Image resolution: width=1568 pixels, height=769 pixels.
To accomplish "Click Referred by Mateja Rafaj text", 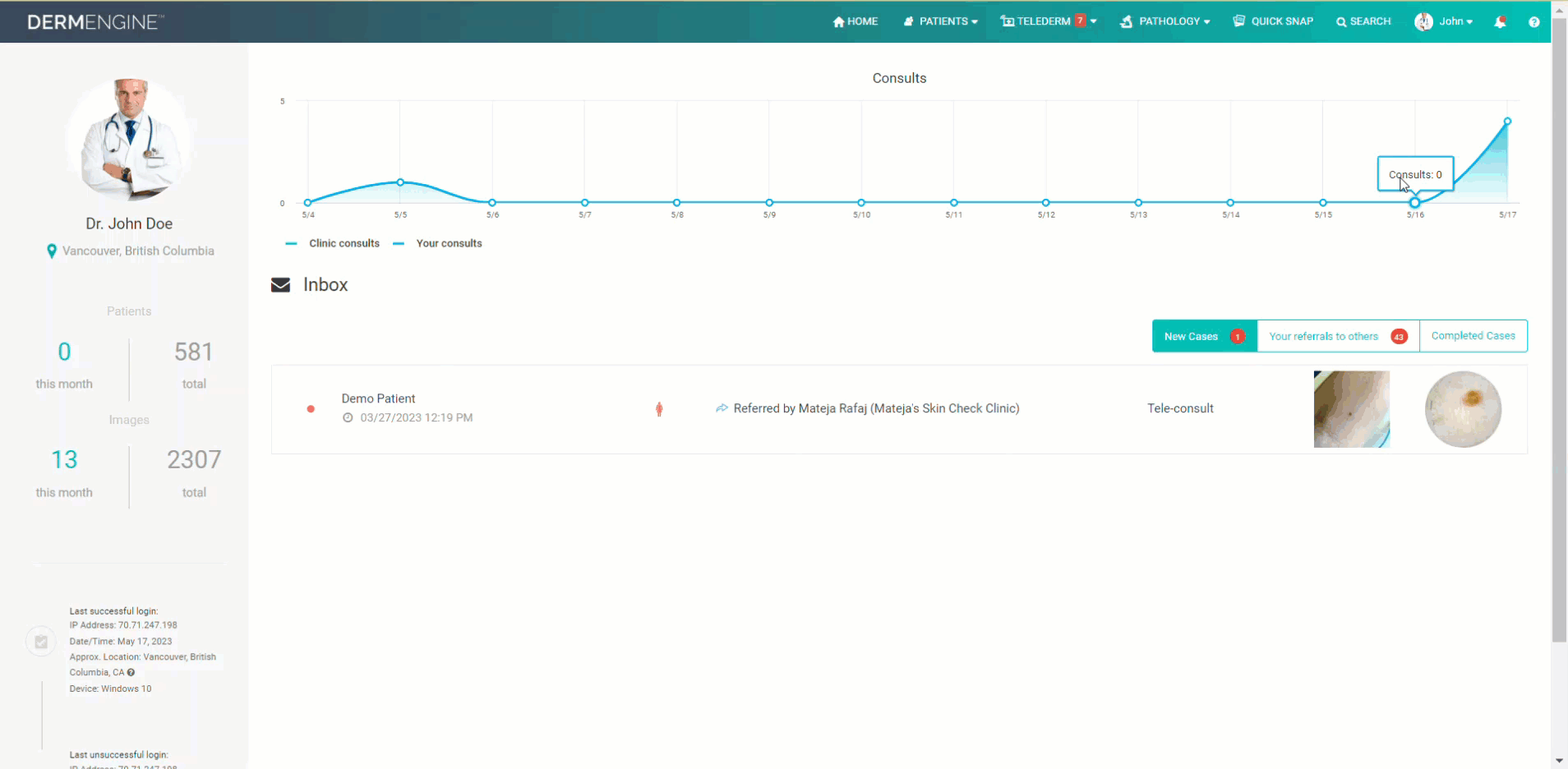I will pos(876,408).
